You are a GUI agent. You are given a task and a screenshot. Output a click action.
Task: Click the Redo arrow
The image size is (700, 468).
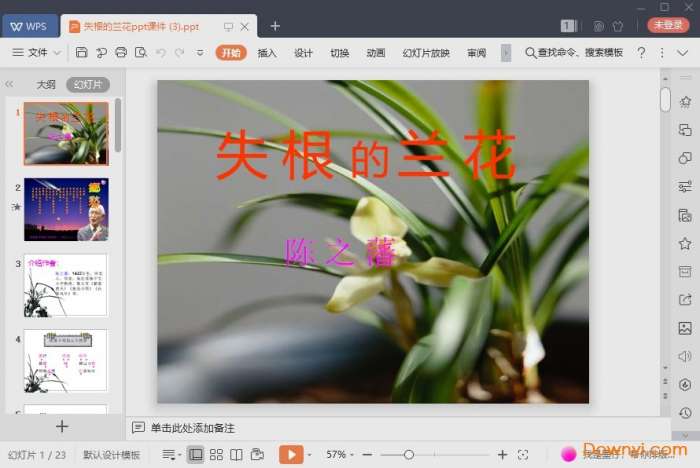pos(179,53)
